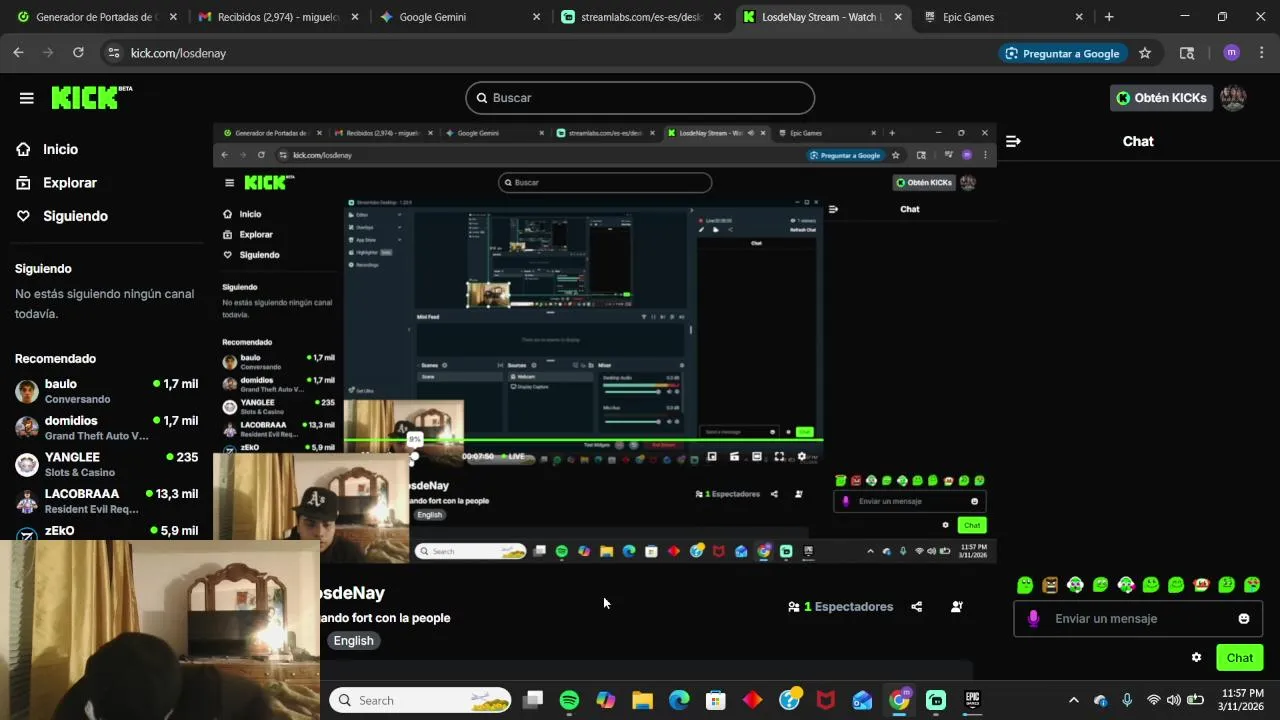Open the Kick hamburger menu
This screenshot has height=720, width=1280.
pyautogui.click(x=27, y=98)
